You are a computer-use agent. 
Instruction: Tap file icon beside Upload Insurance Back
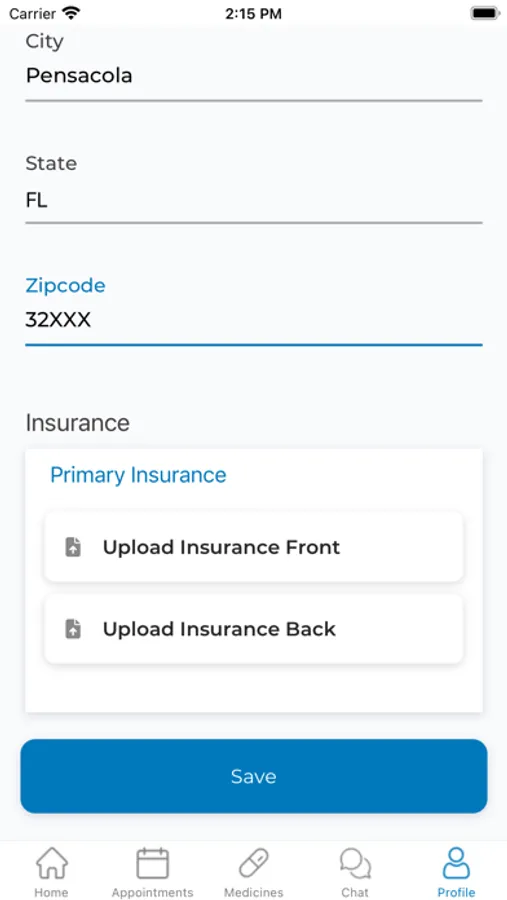pyautogui.click(x=73, y=629)
